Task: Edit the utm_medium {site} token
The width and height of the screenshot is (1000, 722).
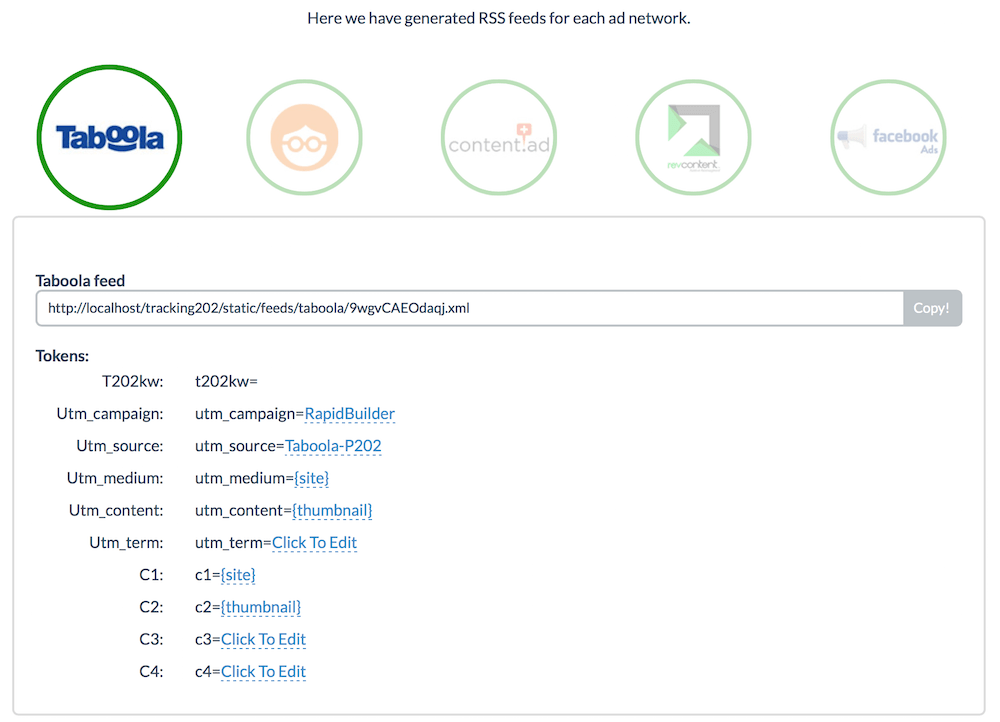Action: click(x=311, y=478)
